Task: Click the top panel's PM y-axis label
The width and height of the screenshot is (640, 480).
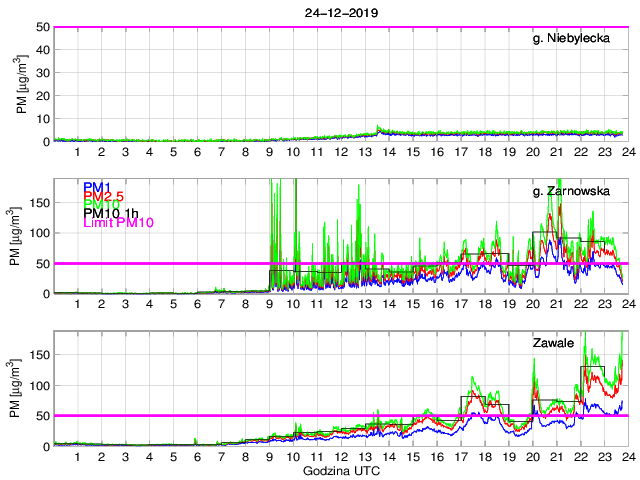Action: (x=22, y=84)
